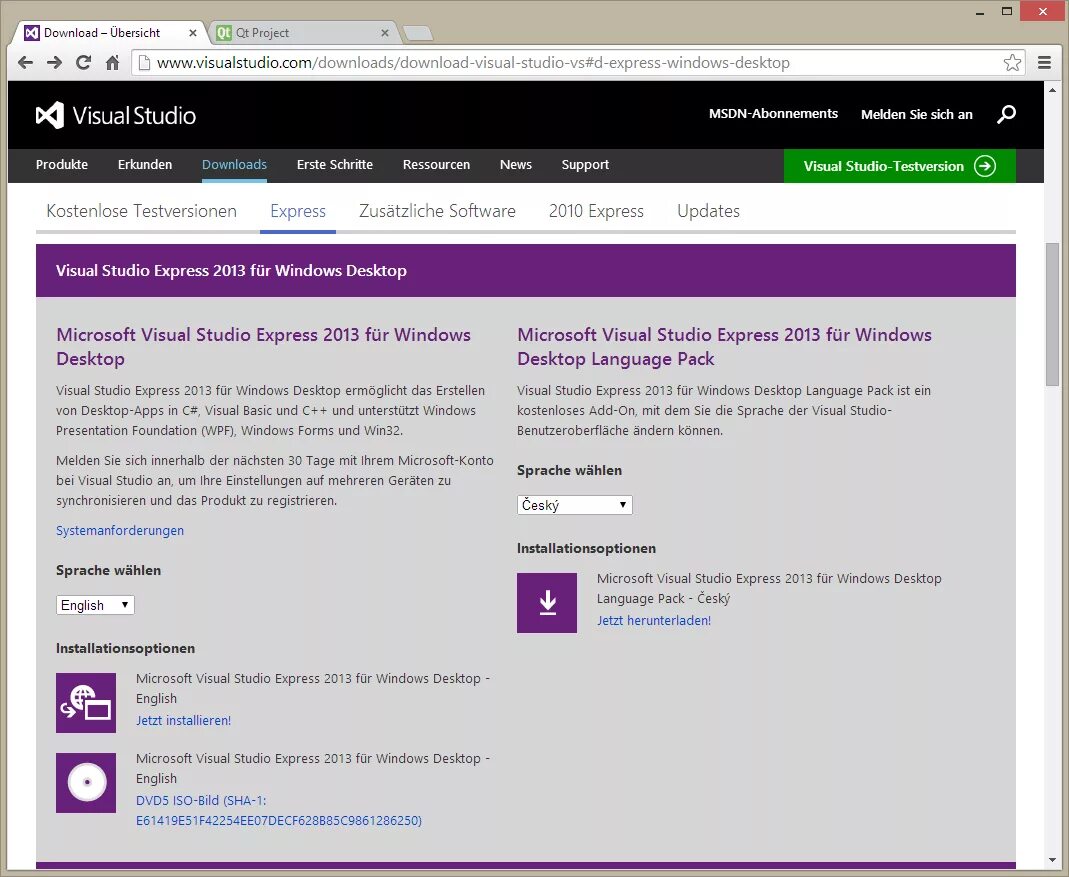1069x877 pixels.
Task: Open the Ressourcen nav item
Action: tap(436, 164)
